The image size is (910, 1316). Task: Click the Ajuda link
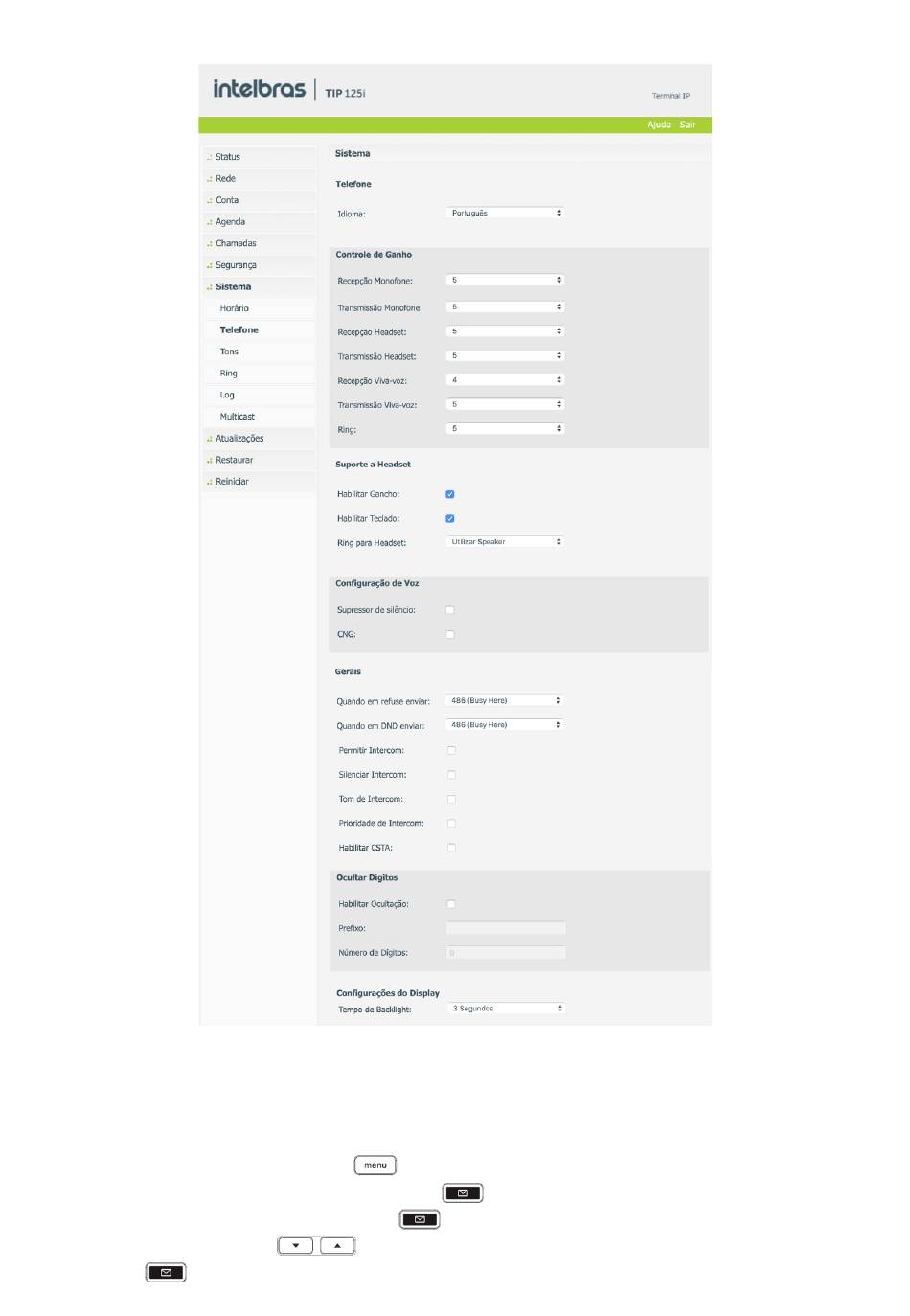(x=659, y=125)
